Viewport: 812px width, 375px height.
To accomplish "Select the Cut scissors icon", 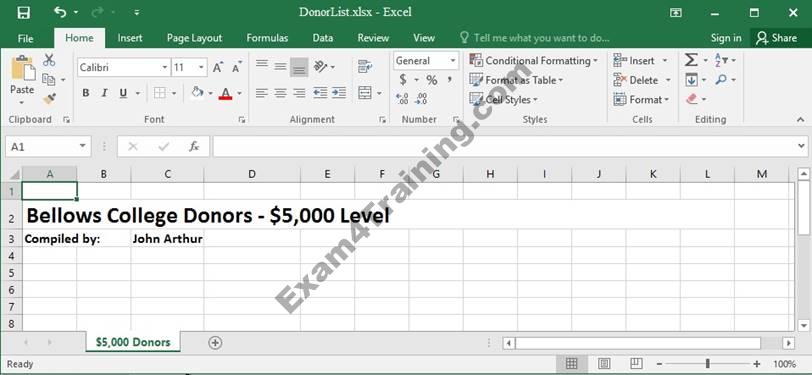I will coord(49,60).
